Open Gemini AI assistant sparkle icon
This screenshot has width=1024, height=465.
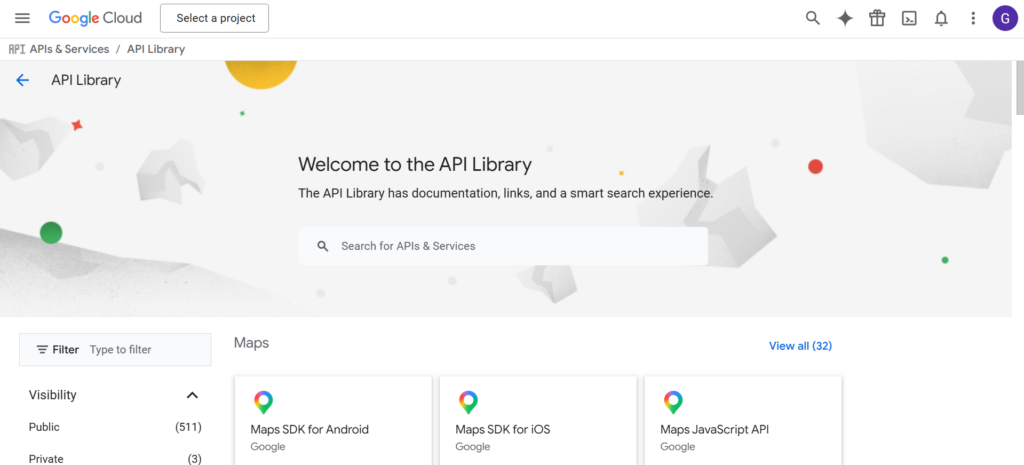[845, 18]
